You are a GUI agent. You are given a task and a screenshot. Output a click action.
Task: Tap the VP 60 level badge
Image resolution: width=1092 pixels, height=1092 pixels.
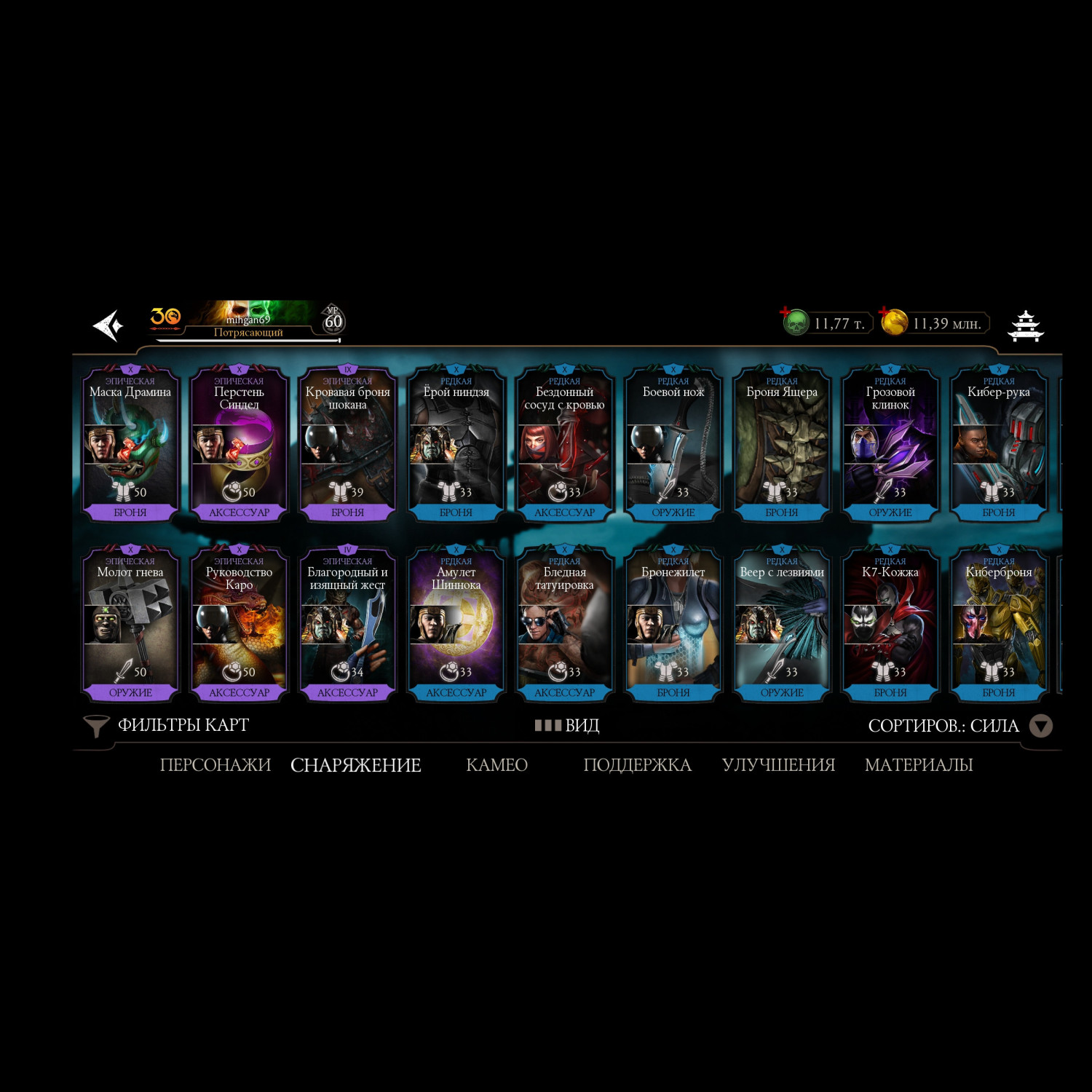333,320
